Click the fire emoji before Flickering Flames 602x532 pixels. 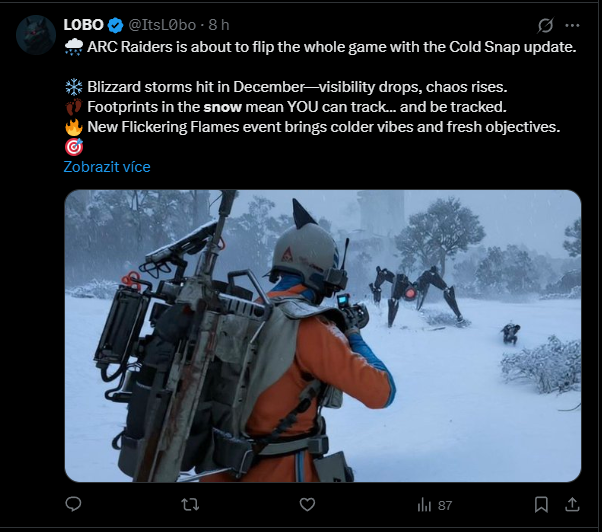(74, 127)
